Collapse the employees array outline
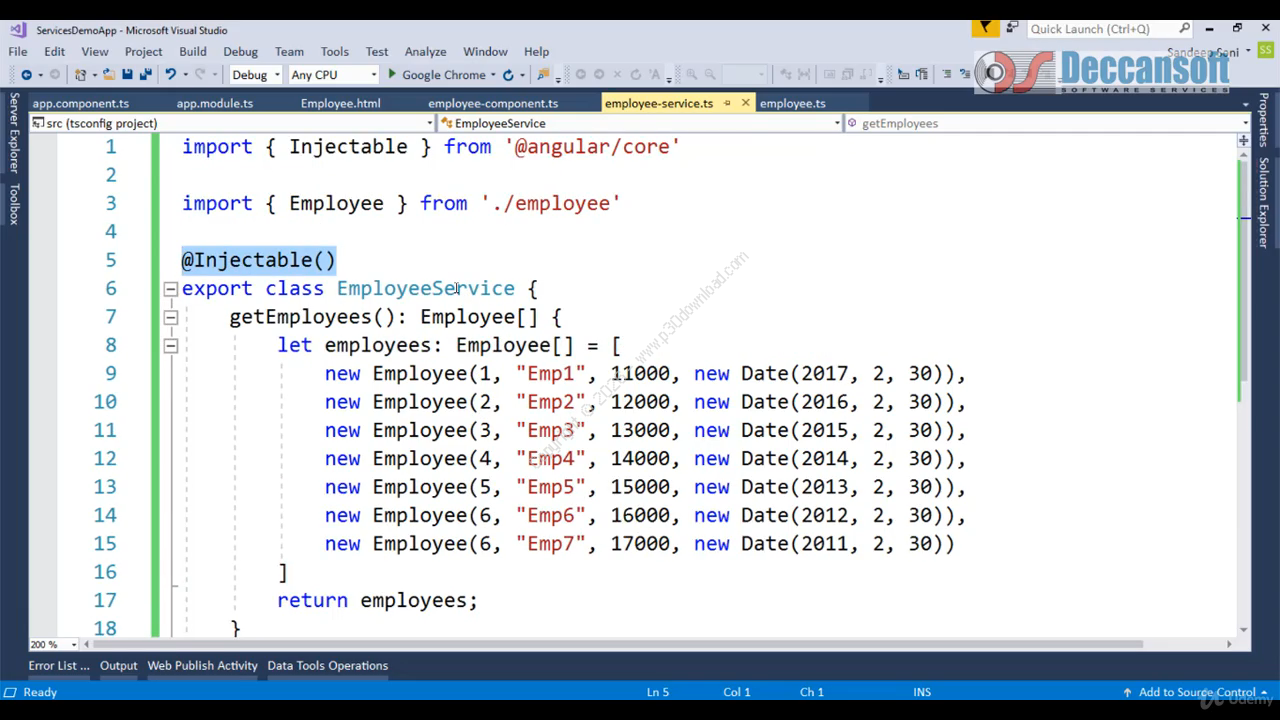Image resolution: width=1280 pixels, height=720 pixels. 170,345
